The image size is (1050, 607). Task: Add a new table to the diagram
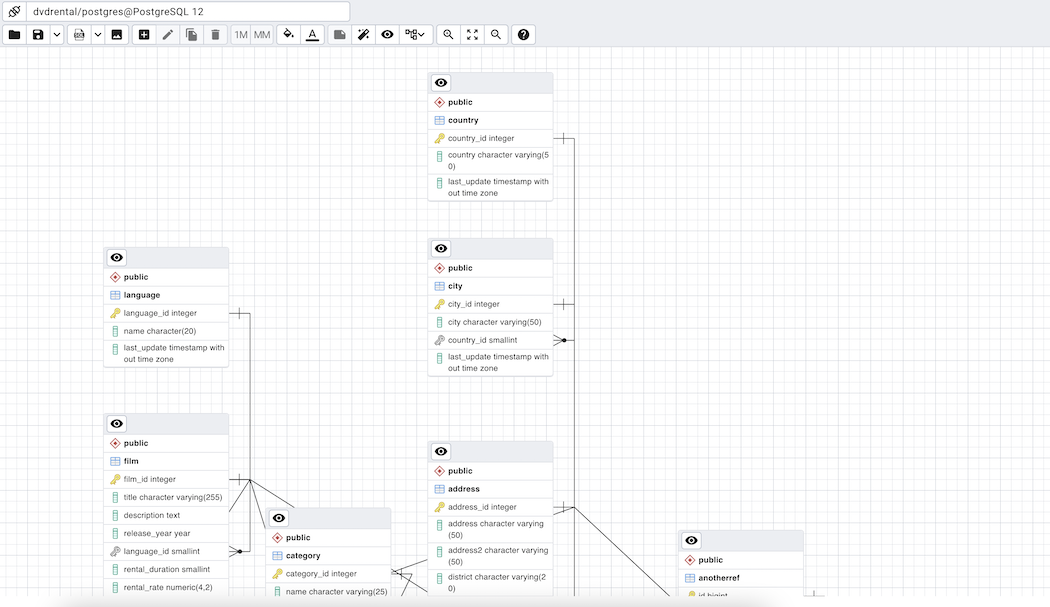[x=144, y=34]
